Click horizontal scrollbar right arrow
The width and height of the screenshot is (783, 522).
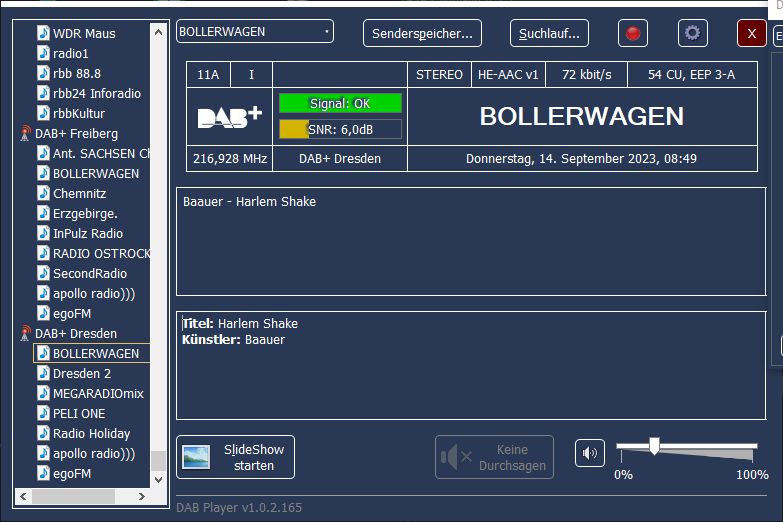(x=142, y=497)
